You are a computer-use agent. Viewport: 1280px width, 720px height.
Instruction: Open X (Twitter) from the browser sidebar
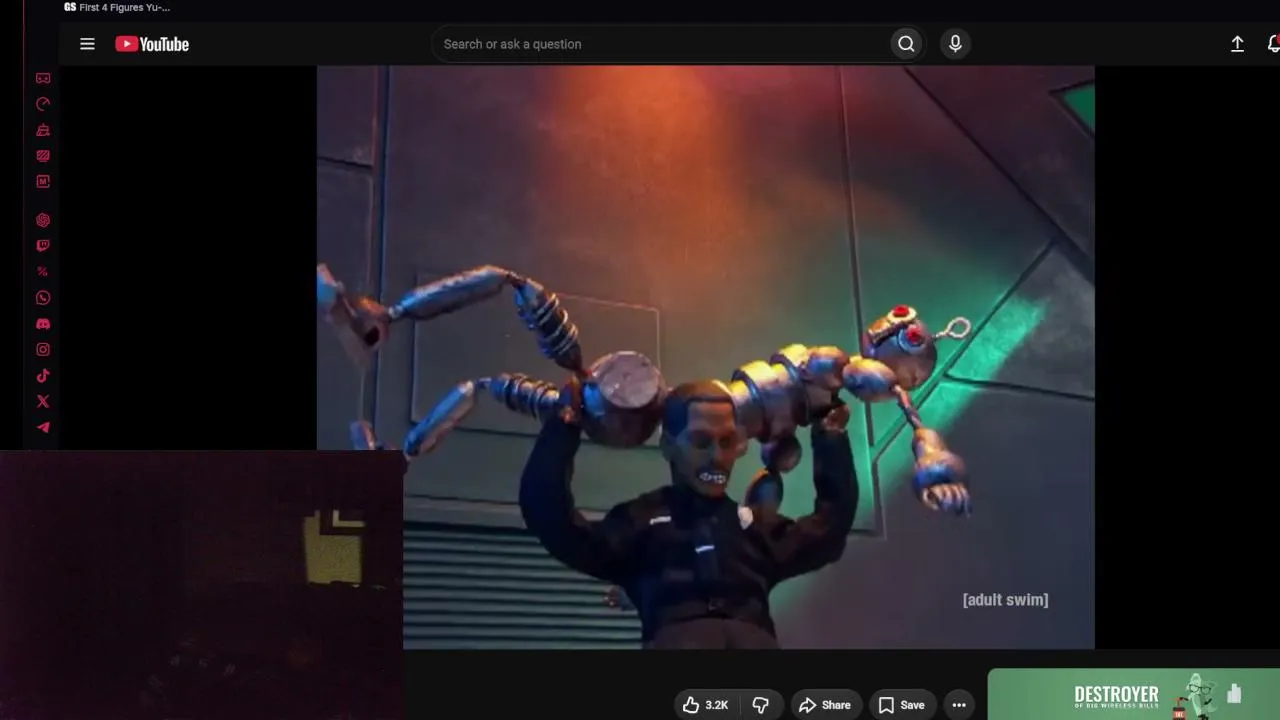coord(43,402)
